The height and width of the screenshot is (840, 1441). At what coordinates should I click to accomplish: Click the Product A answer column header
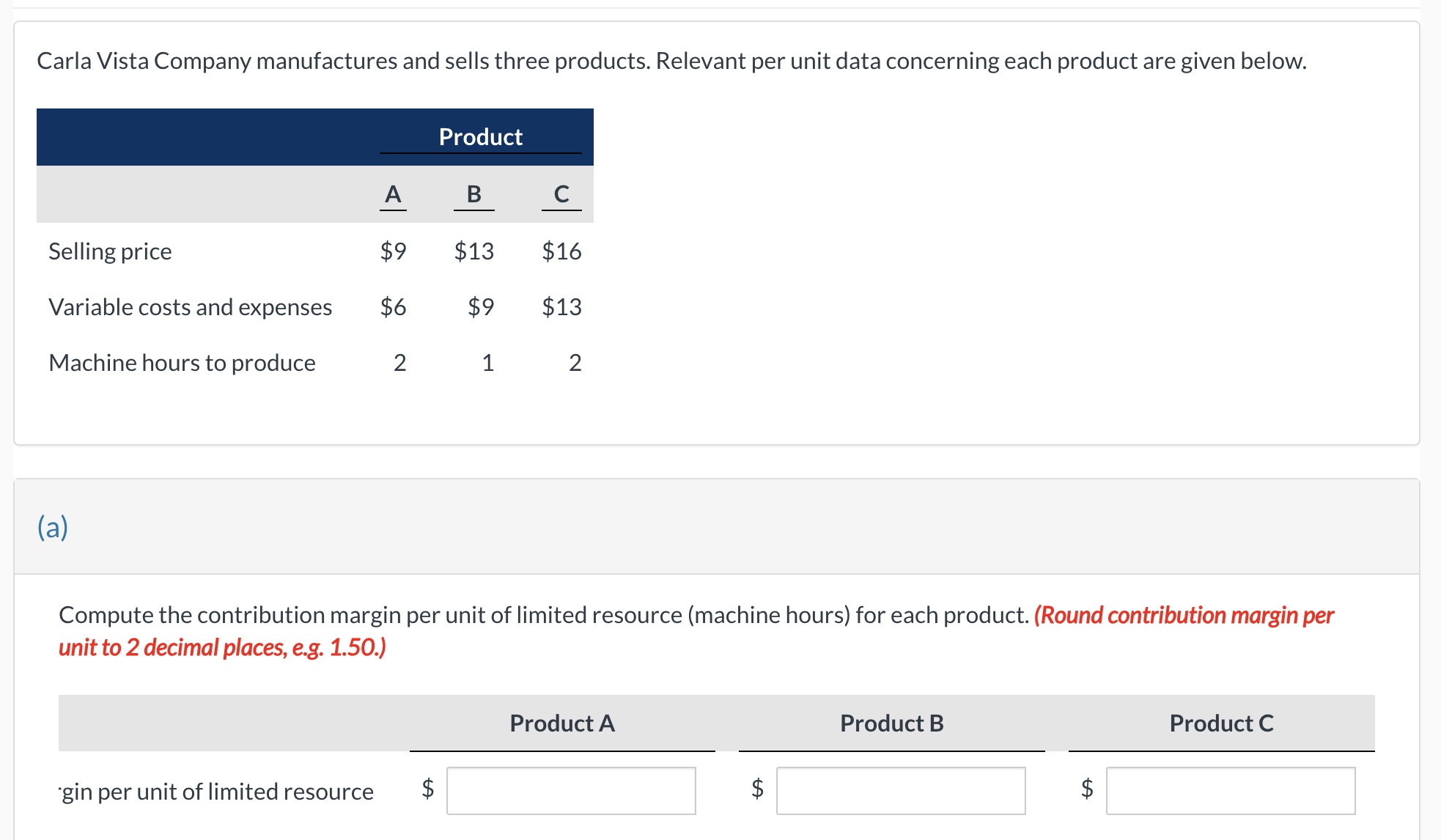tap(562, 723)
